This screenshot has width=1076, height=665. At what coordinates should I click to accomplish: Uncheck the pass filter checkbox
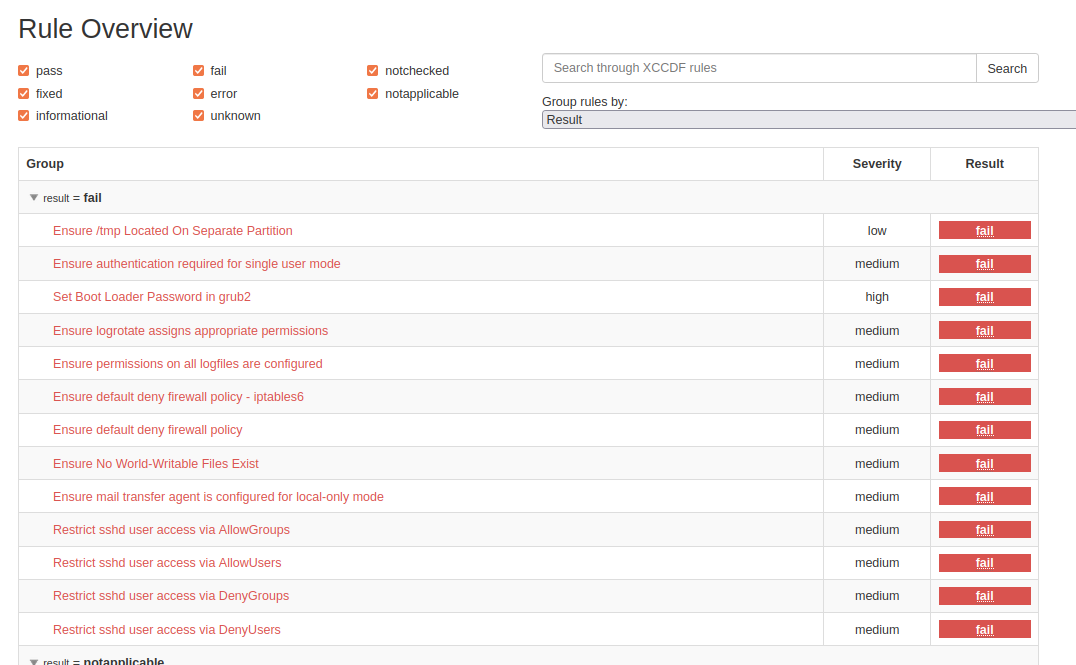point(24,71)
